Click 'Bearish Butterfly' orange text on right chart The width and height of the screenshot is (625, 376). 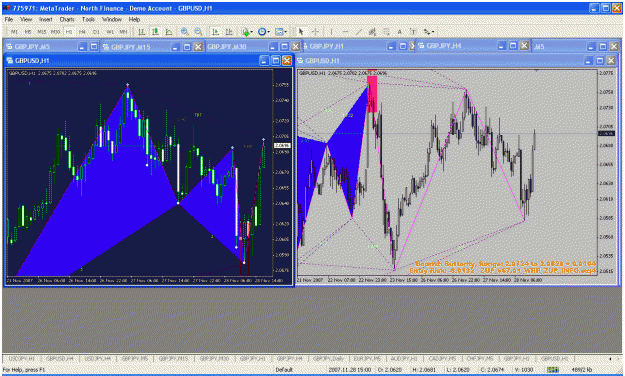pyautogui.click(x=445, y=264)
